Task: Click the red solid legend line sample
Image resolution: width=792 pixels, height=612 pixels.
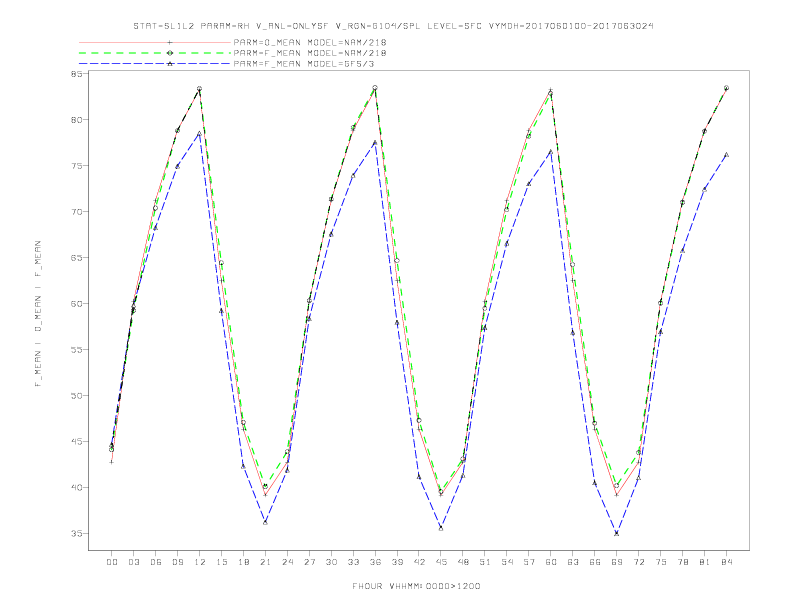Action: pos(155,42)
